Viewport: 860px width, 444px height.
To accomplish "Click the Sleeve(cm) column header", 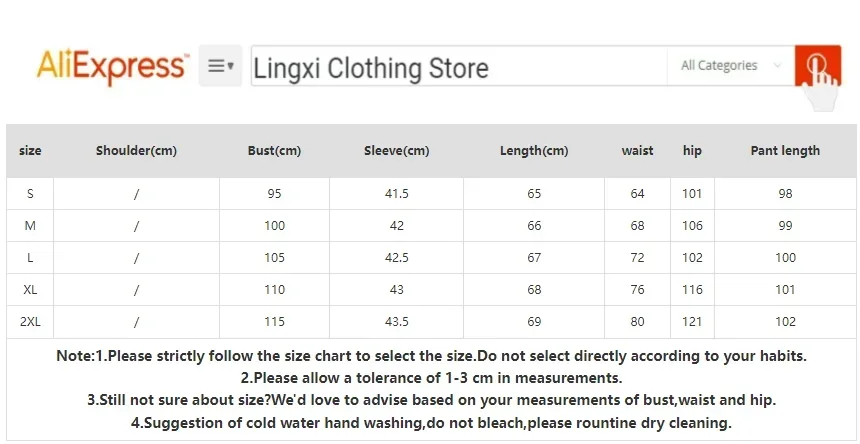I will (396, 151).
